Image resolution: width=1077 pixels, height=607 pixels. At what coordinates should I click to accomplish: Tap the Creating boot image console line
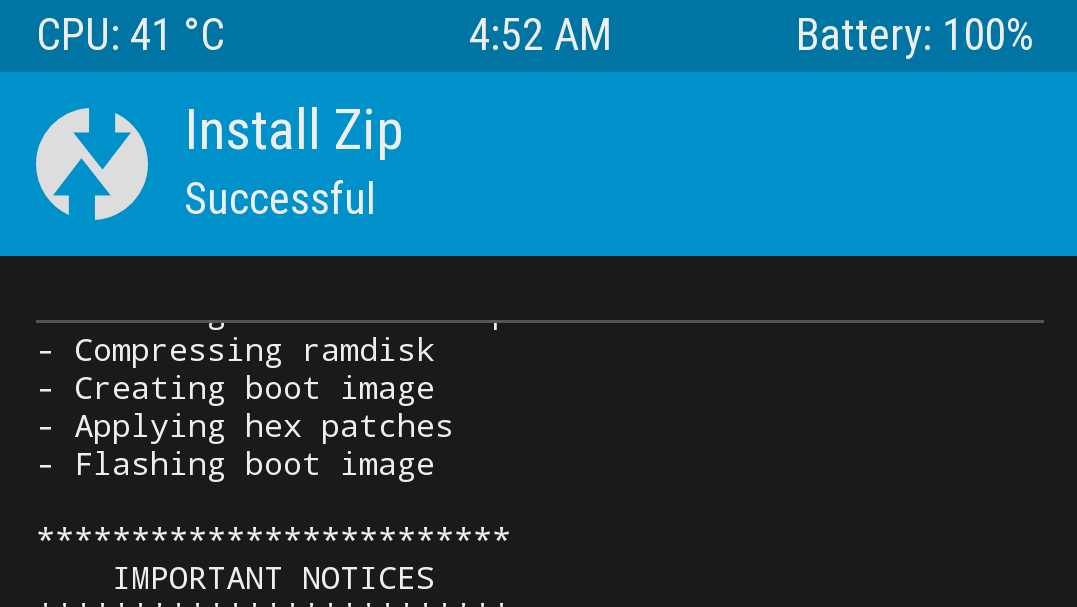click(235, 388)
